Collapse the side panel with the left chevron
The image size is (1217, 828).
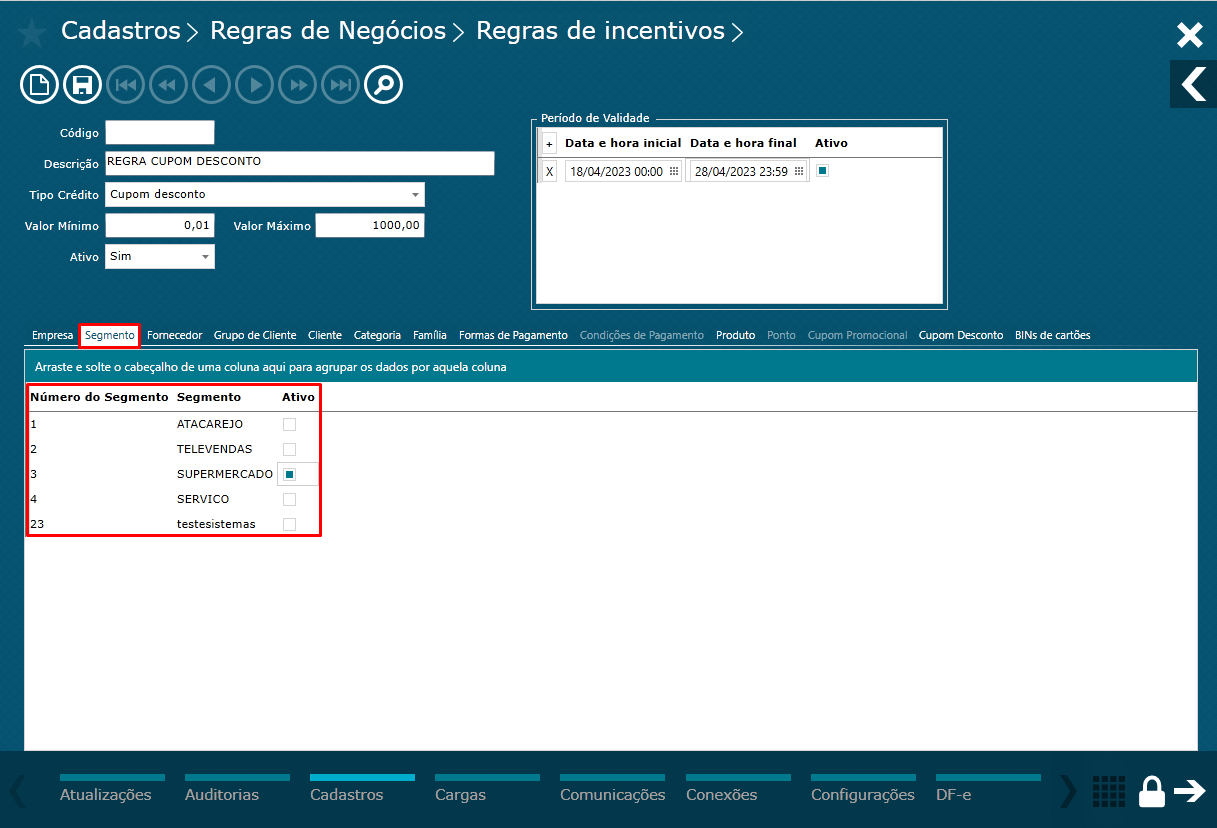click(x=1193, y=84)
